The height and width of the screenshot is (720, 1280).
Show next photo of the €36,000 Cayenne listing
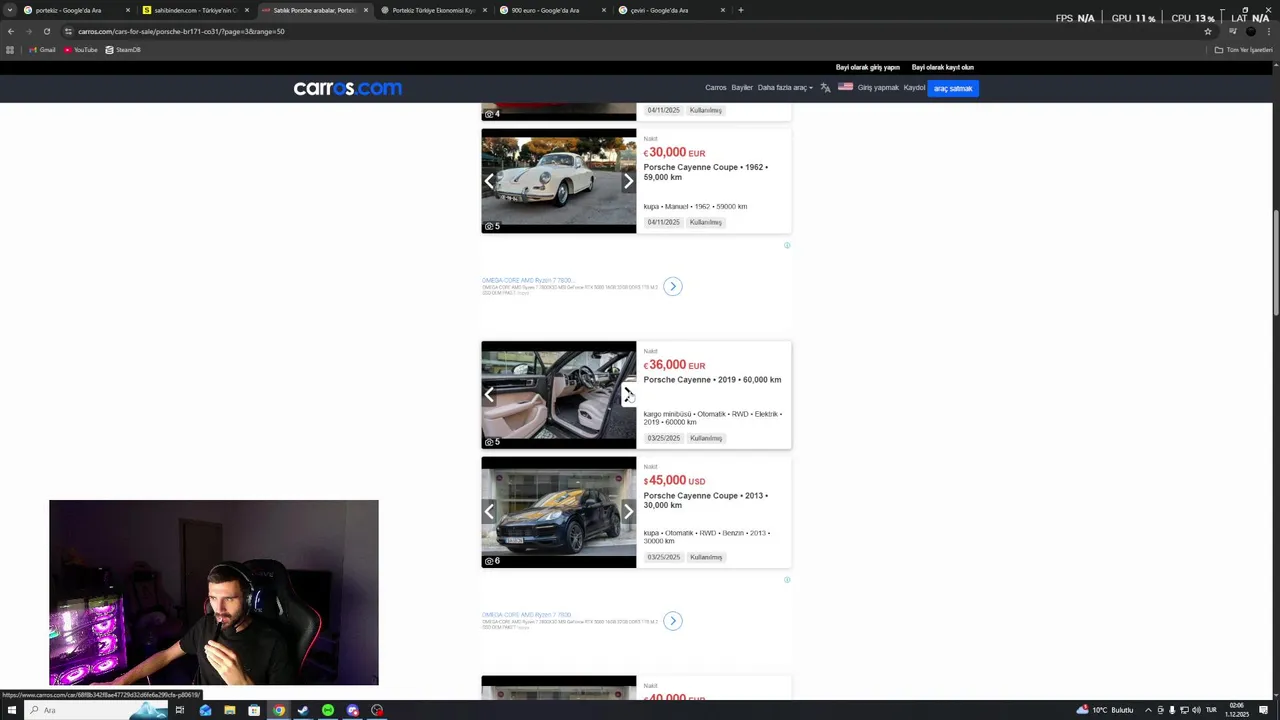click(628, 394)
